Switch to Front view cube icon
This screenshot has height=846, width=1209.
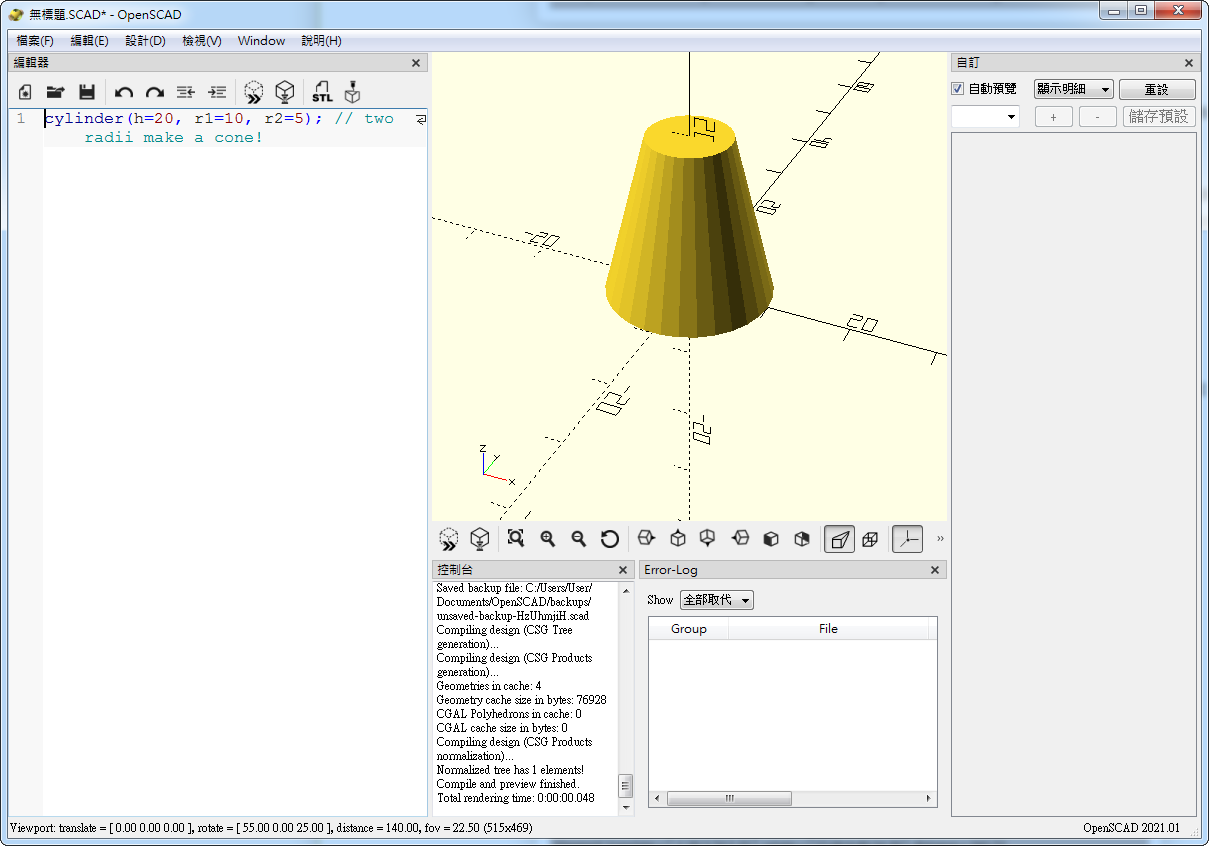pyautogui.click(x=771, y=538)
